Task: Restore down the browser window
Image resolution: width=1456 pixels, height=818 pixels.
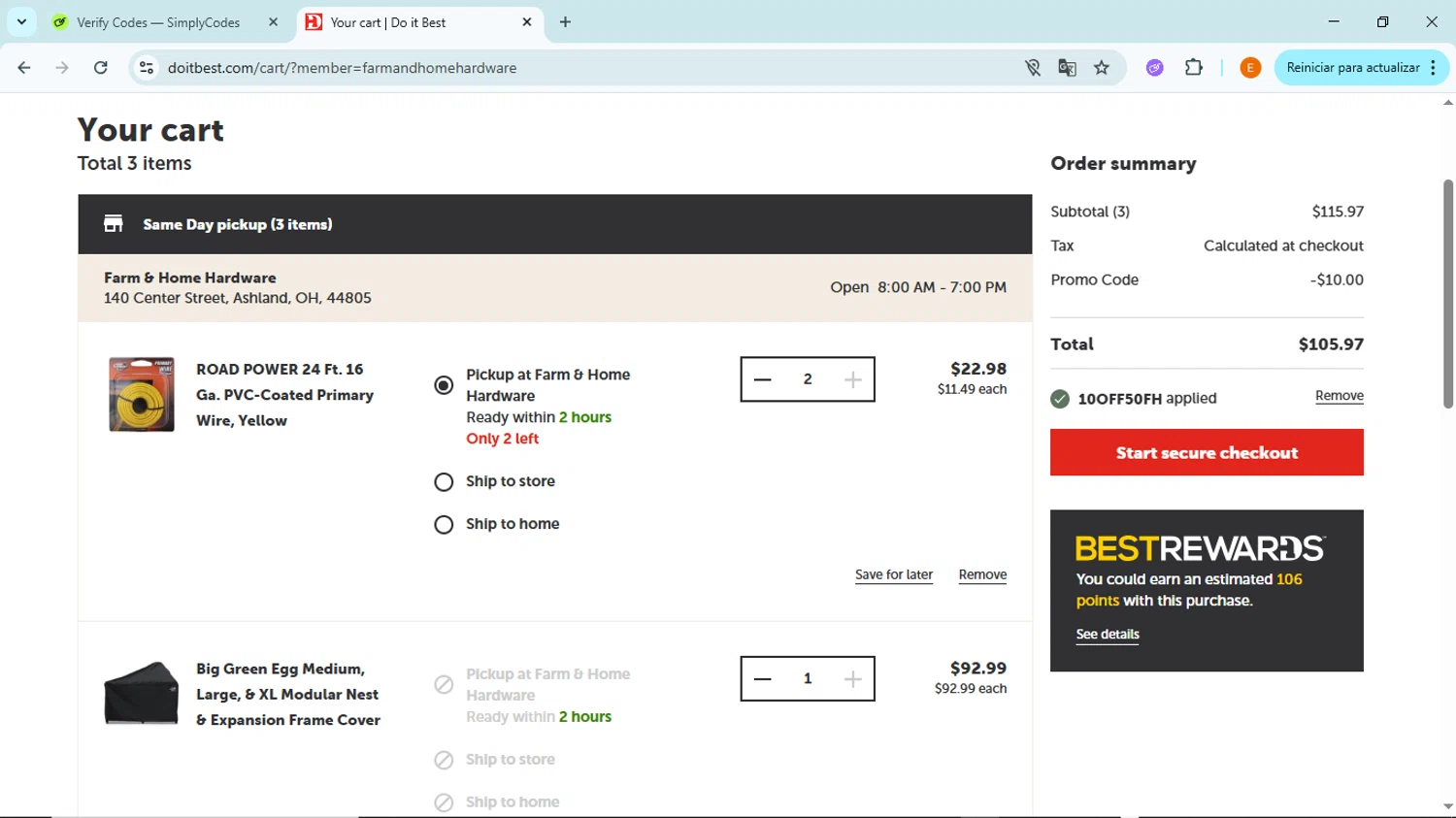Action: click(1382, 21)
